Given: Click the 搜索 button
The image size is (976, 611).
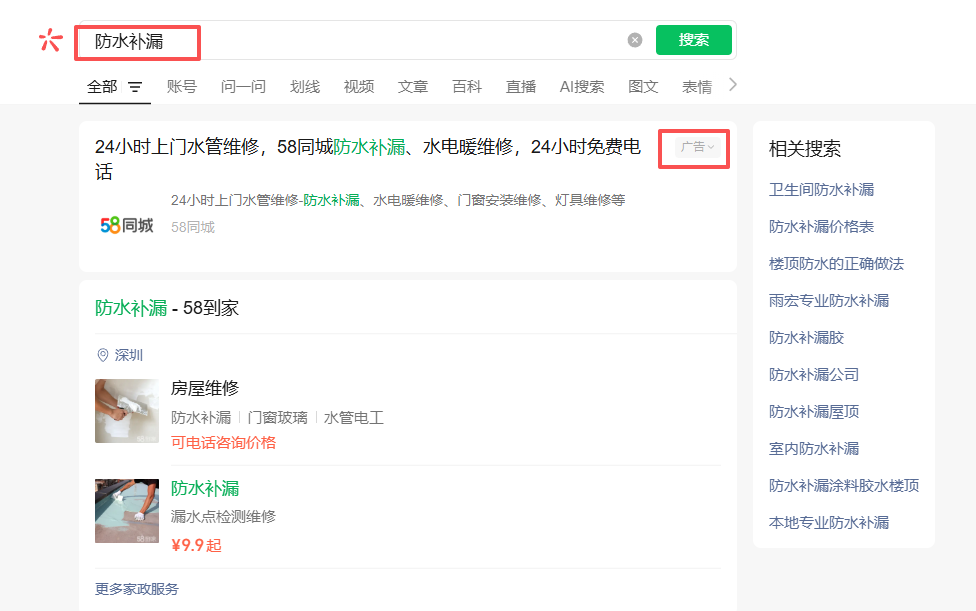Looking at the screenshot, I should [x=693, y=40].
